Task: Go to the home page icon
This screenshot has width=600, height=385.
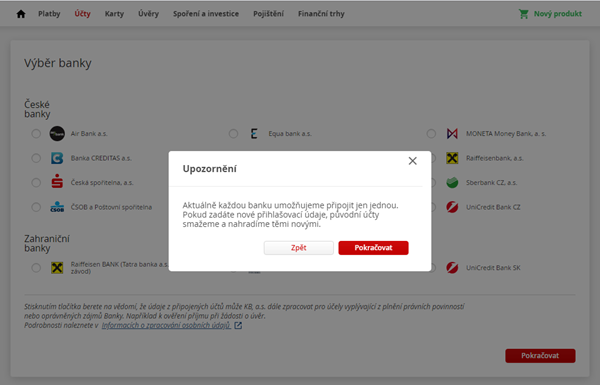Action: click(x=21, y=14)
